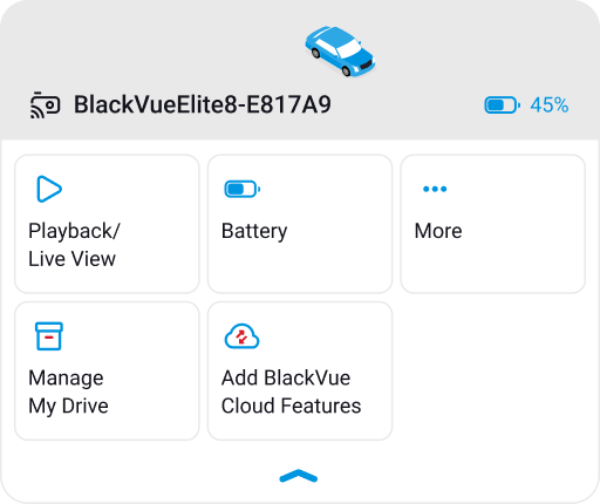The image size is (600, 504).
Task: Click the "My Drive" label text
Action: pos(68,406)
